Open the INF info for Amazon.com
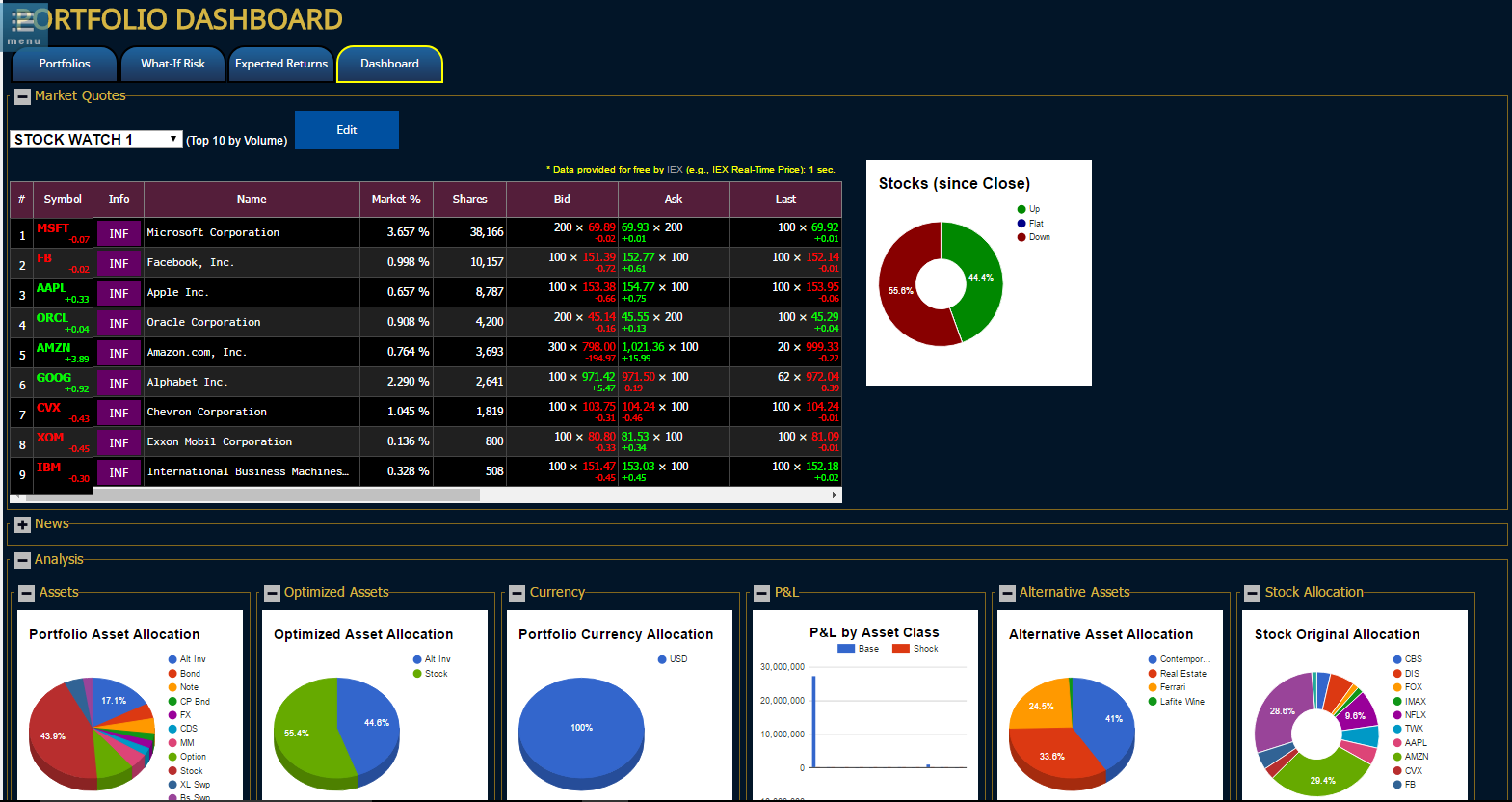This screenshot has height=802, width=1512. coord(119,353)
